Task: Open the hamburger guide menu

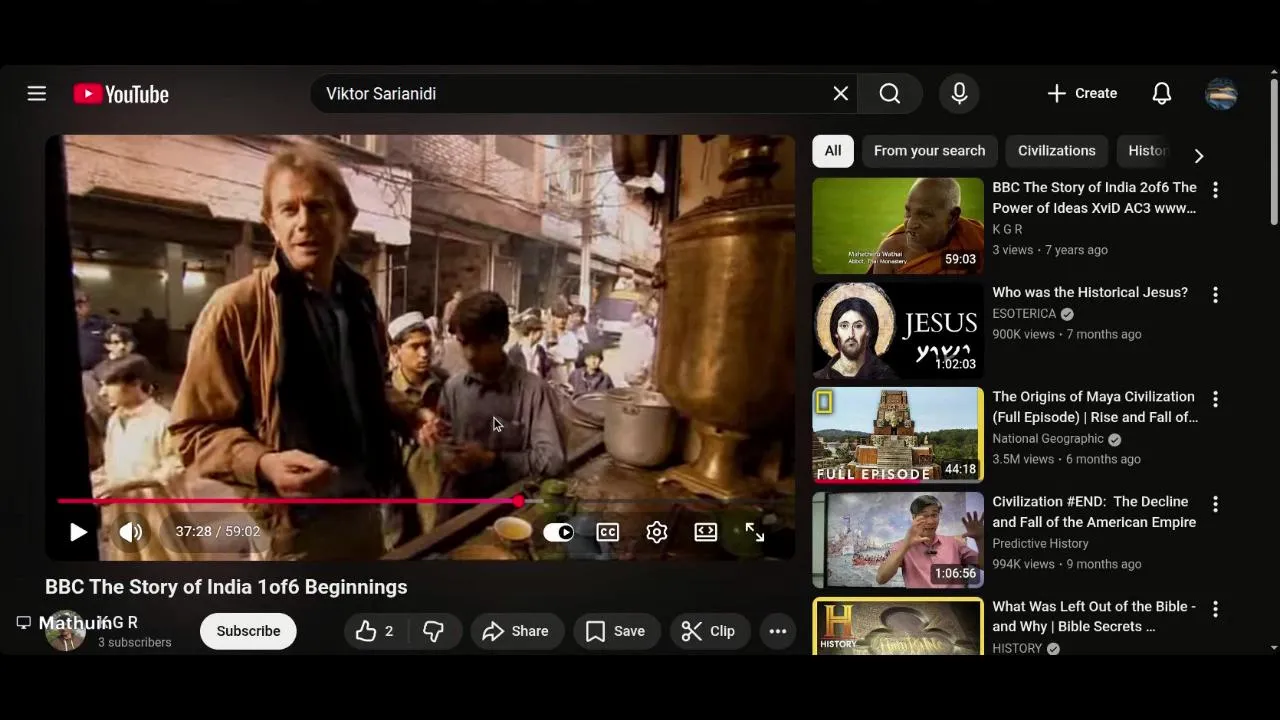Action: coord(37,93)
